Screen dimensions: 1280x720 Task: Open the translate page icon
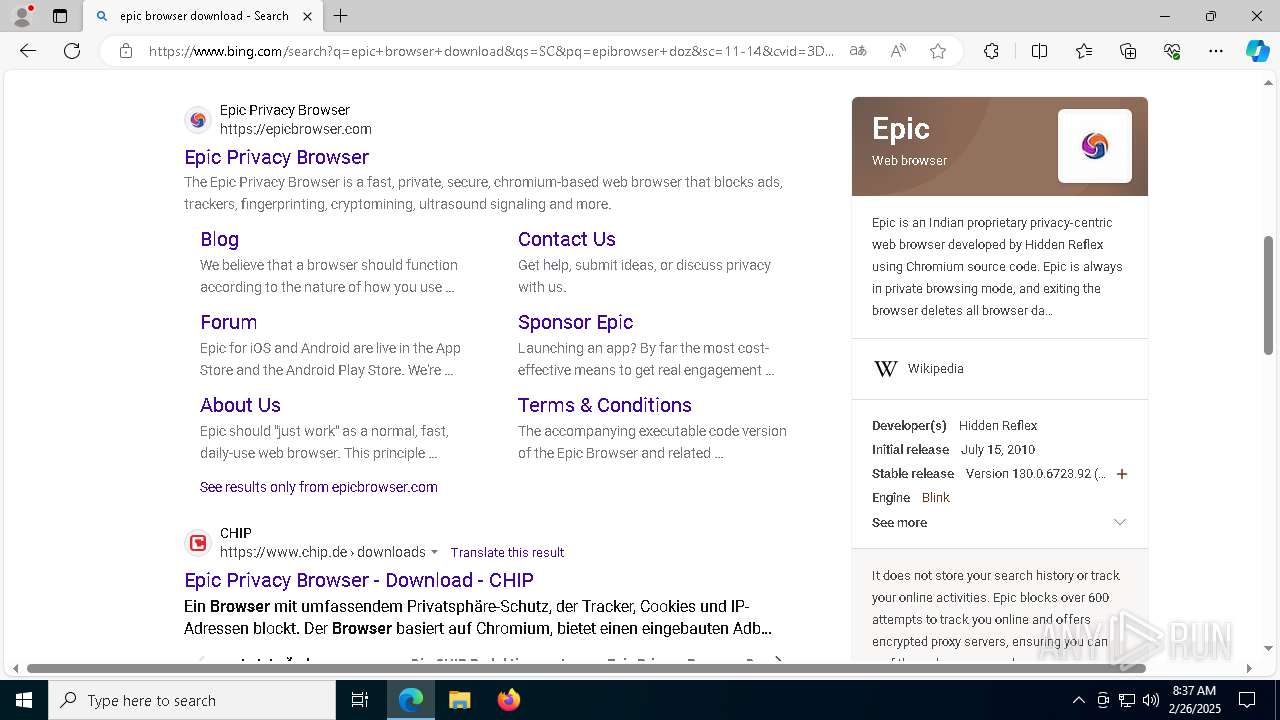coord(857,51)
